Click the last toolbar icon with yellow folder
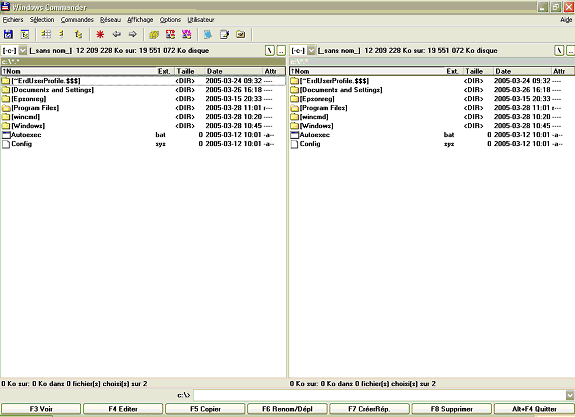Image resolution: width=575 pixels, height=417 pixels. 241,34
